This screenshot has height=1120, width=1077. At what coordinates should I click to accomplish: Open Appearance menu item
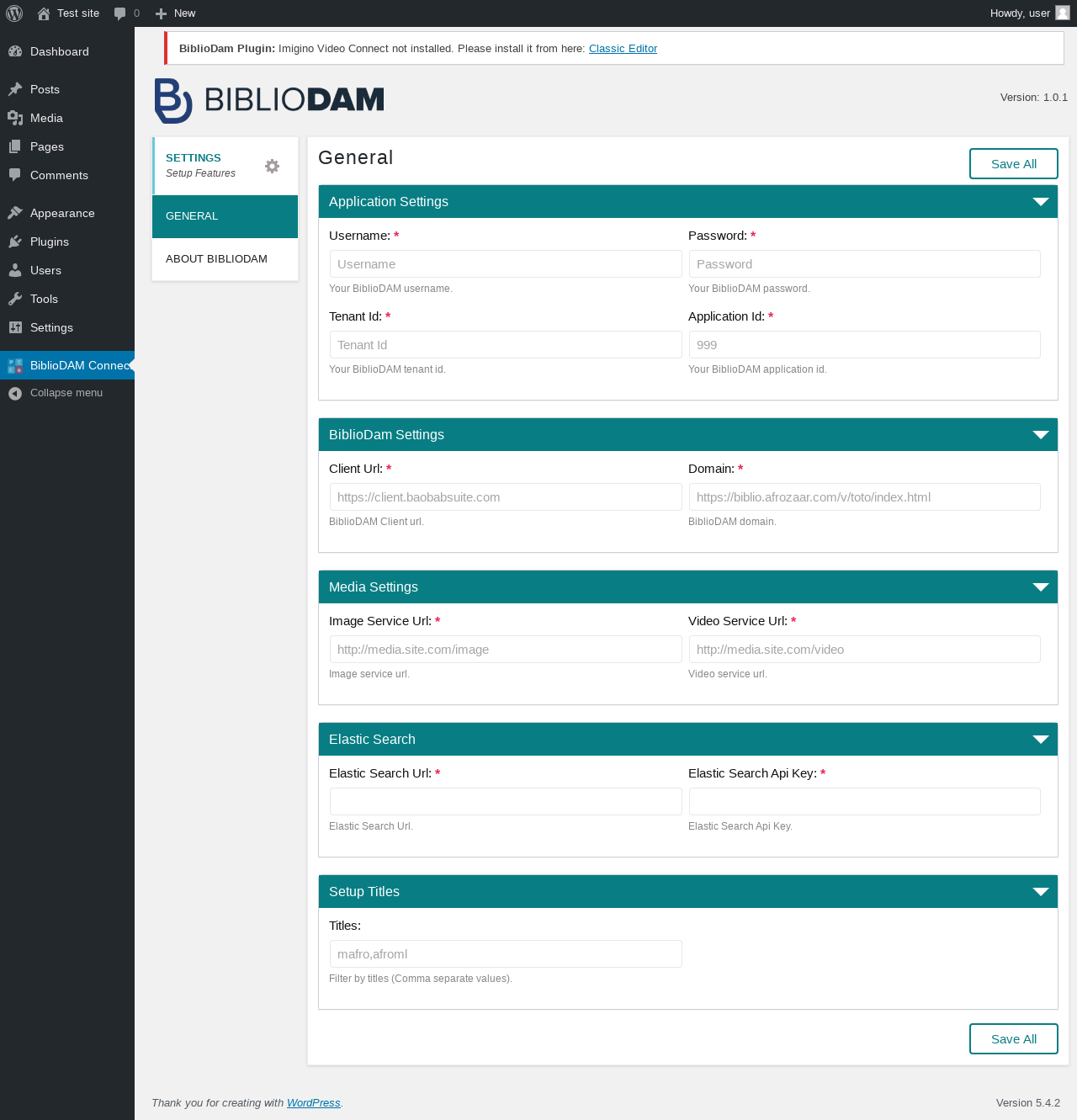pos(67,213)
